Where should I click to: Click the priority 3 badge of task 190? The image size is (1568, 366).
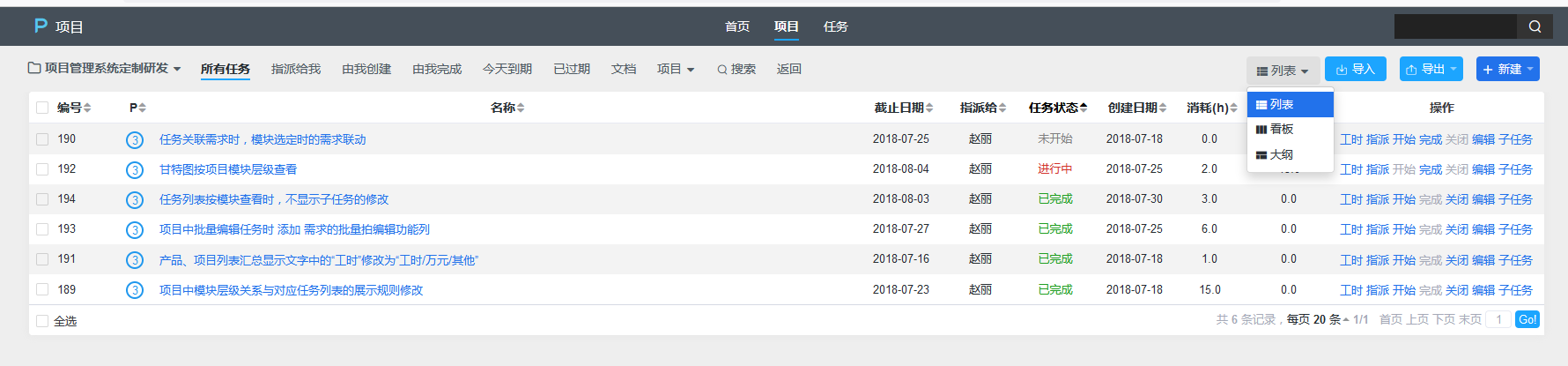coord(135,140)
